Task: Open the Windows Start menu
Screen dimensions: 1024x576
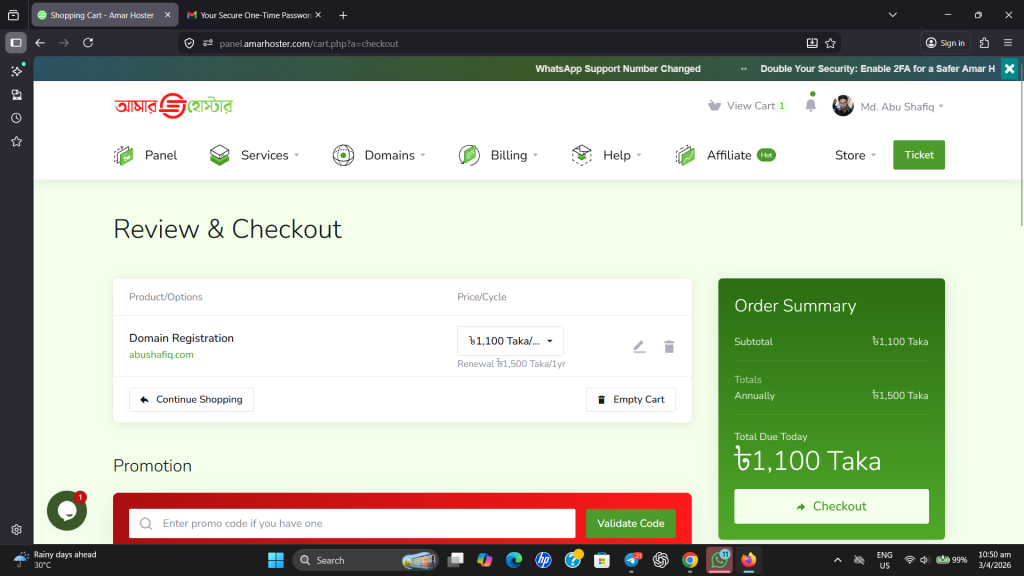Action: (276, 560)
